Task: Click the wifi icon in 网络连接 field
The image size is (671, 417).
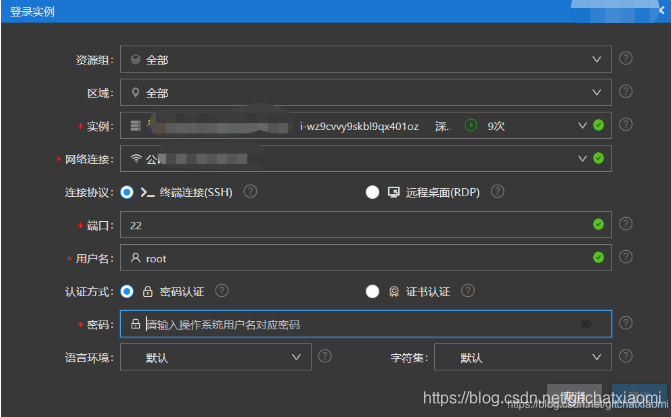Action: (136, 158)
